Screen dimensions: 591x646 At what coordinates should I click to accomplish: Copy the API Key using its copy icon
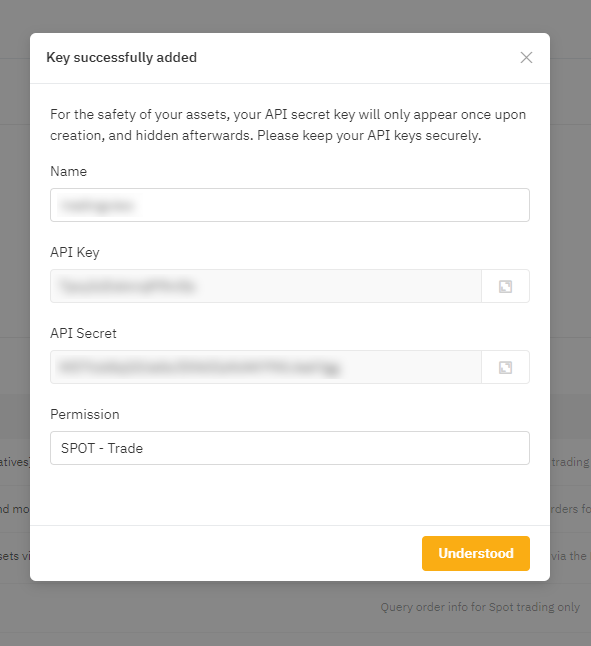505,286
